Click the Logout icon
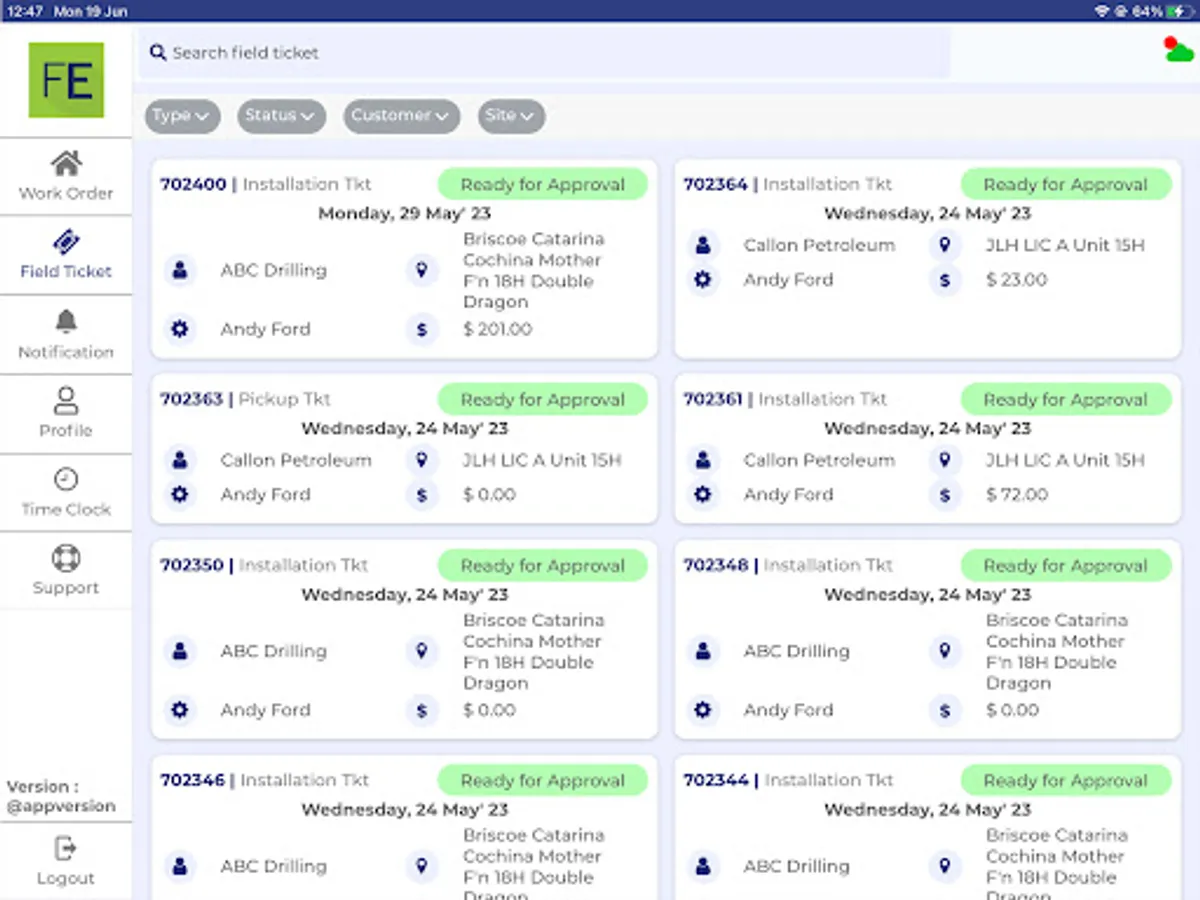Screen dimensions: 1200x900 (66, 848)
